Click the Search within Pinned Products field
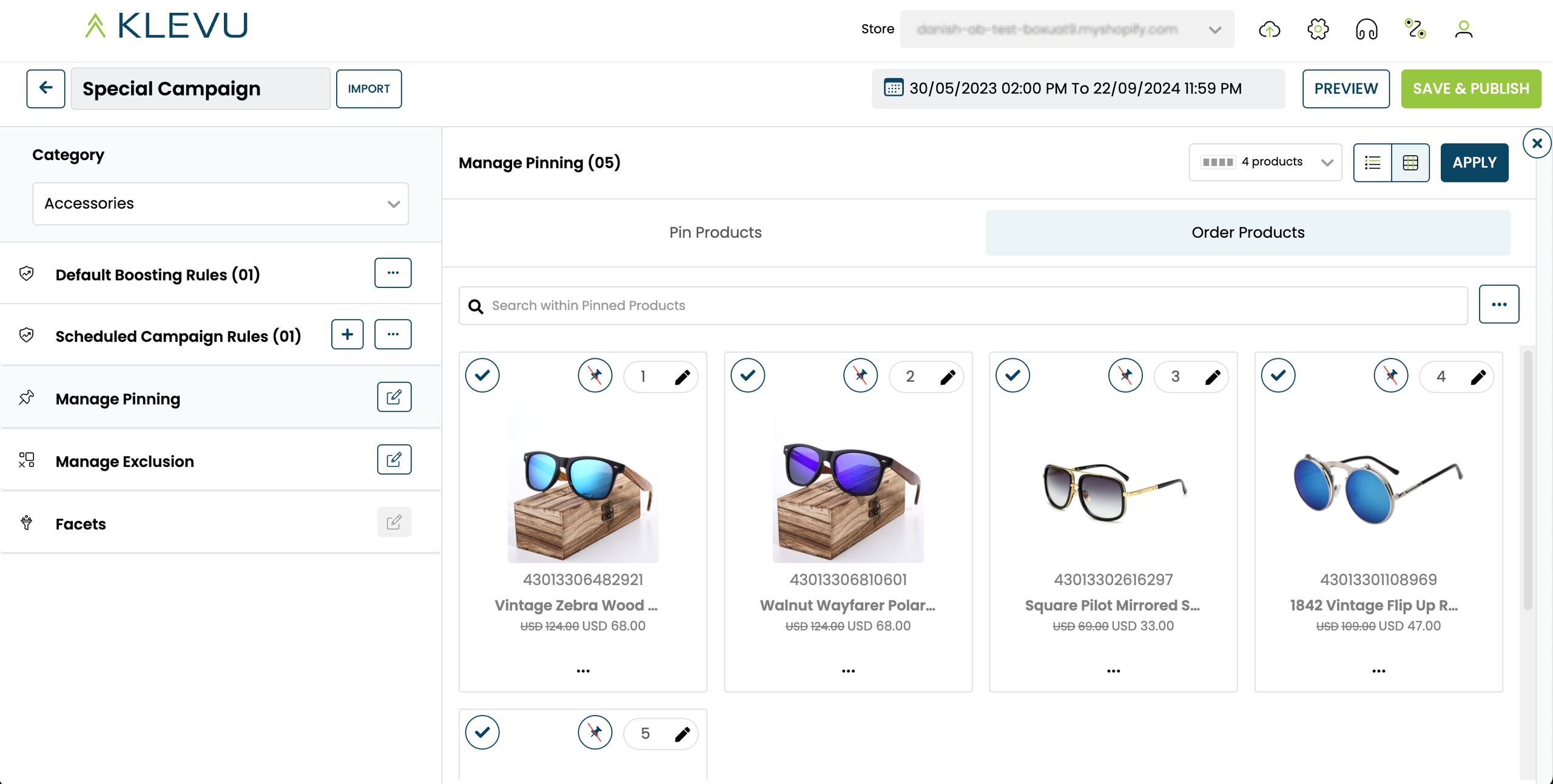Image resolution: width=1553 pixels, height=784 pixels. coord(963,306)
